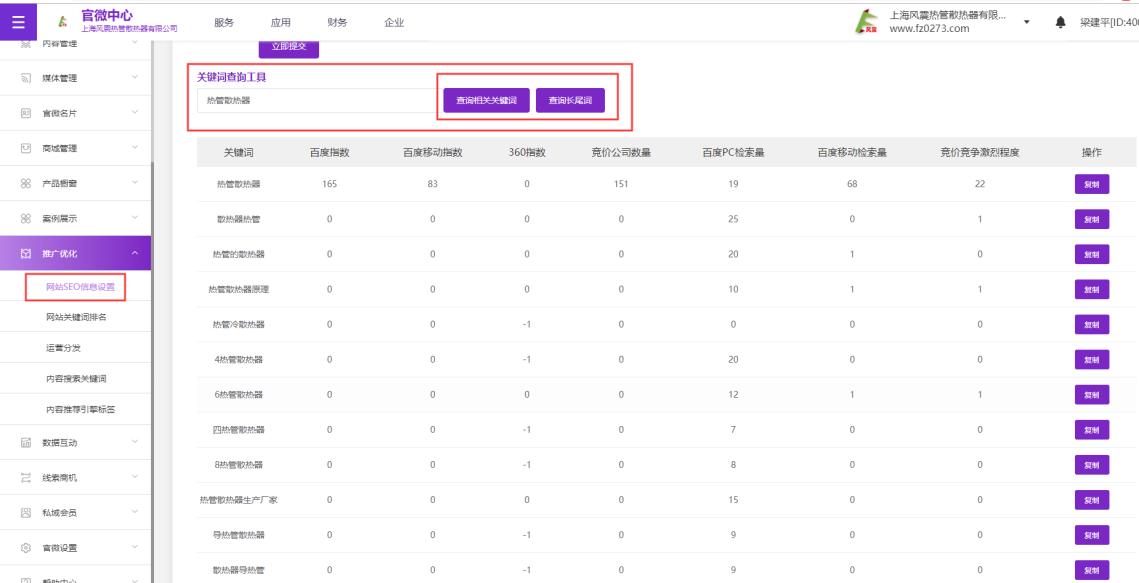The height and width of the screenshot is (583, 1139).
Task: Expand the 线索商机 sidebar section
Action: pyautogui.click(x=134, y=477)
